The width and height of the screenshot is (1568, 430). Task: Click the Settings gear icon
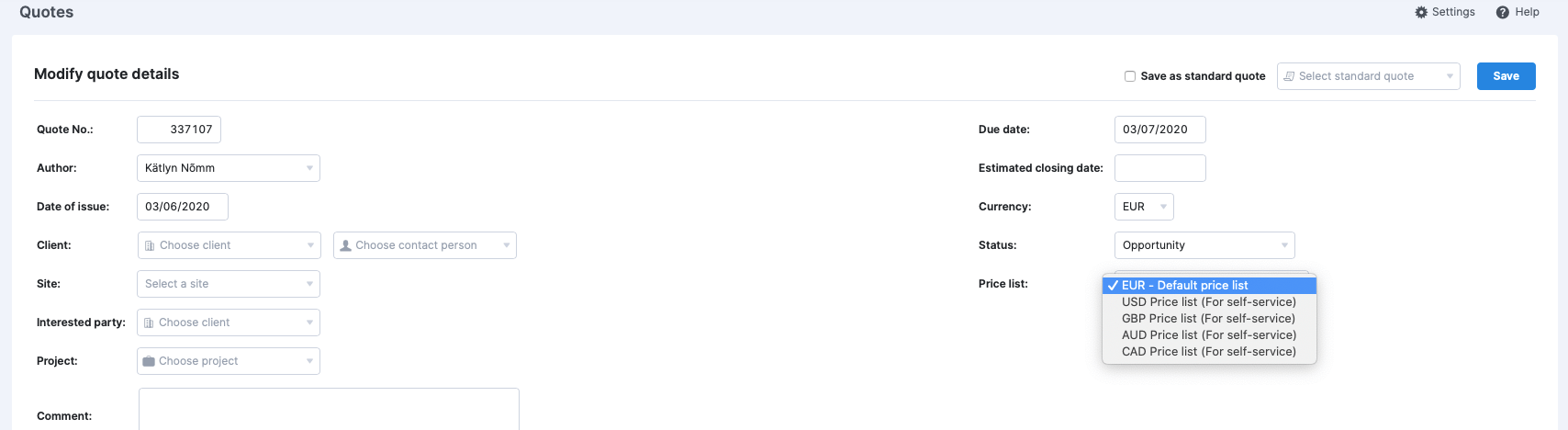(1421, 12)
